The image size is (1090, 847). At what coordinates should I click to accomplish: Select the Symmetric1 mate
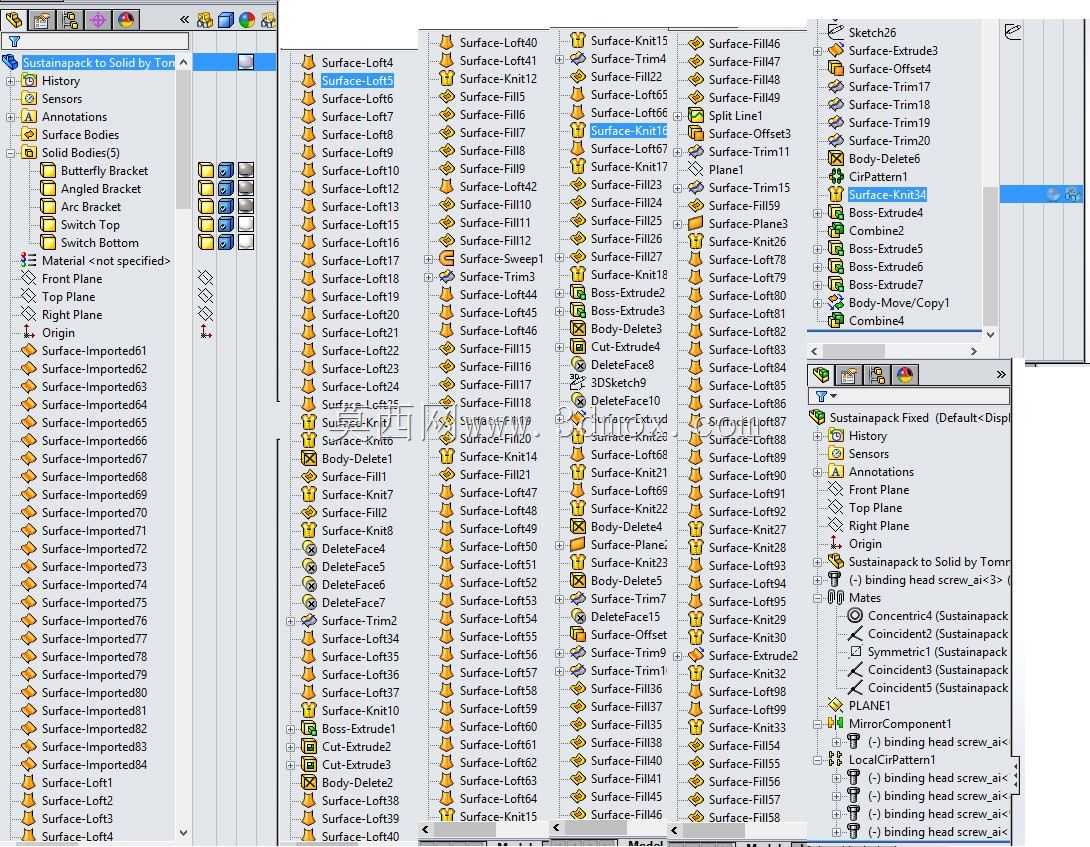point(937,652)
